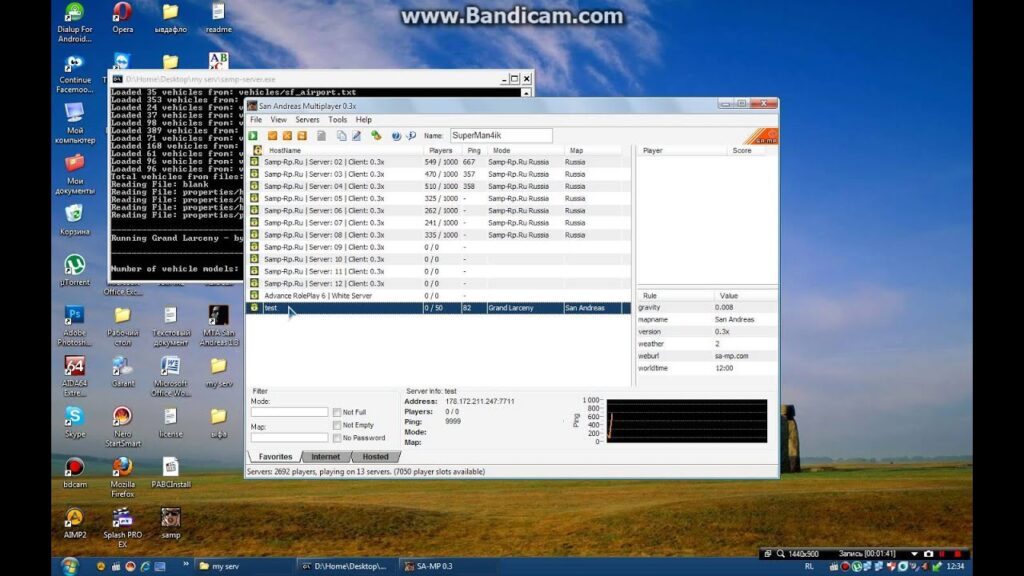The image size is (1024, 576).
Task: Click the console window scrollbar up arrow
Action: coord(526,93)
